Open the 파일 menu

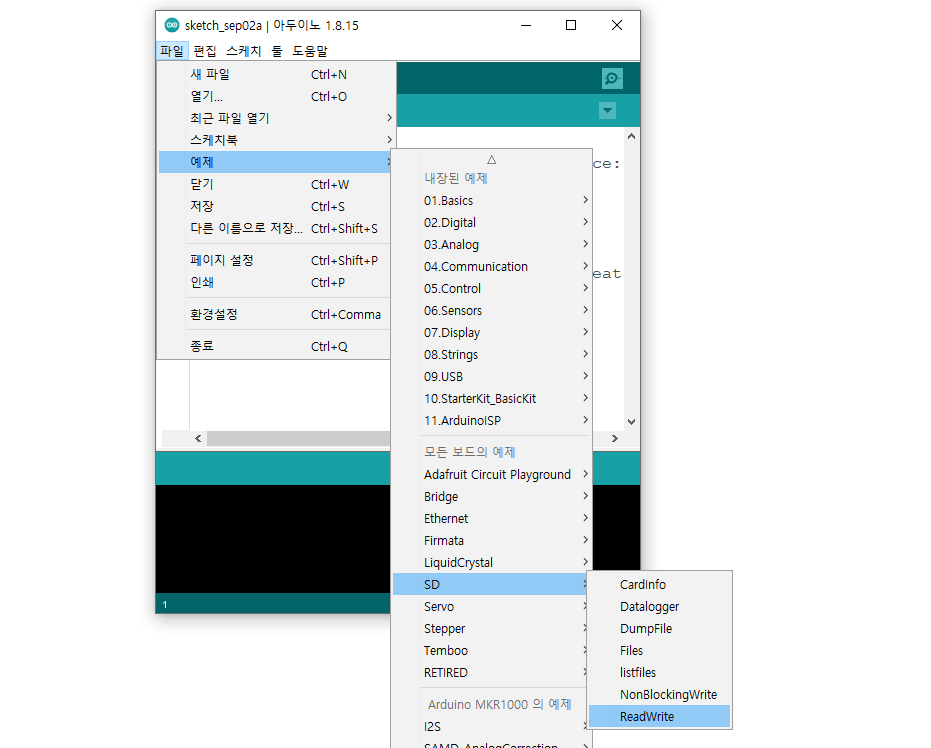tap(172, 51)
